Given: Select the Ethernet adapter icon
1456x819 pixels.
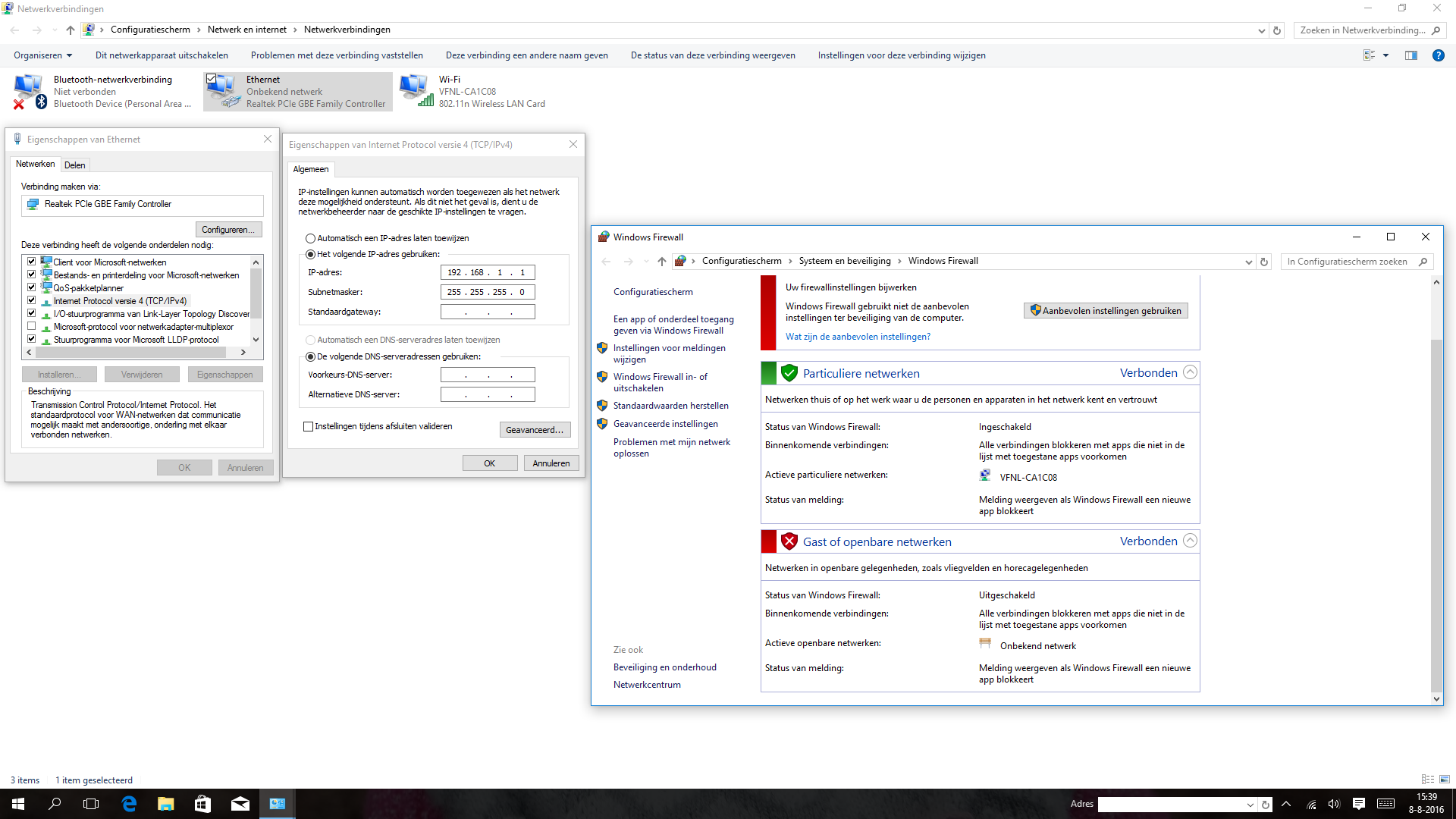Looking at the screenshot, I should (x=224, y=91).
